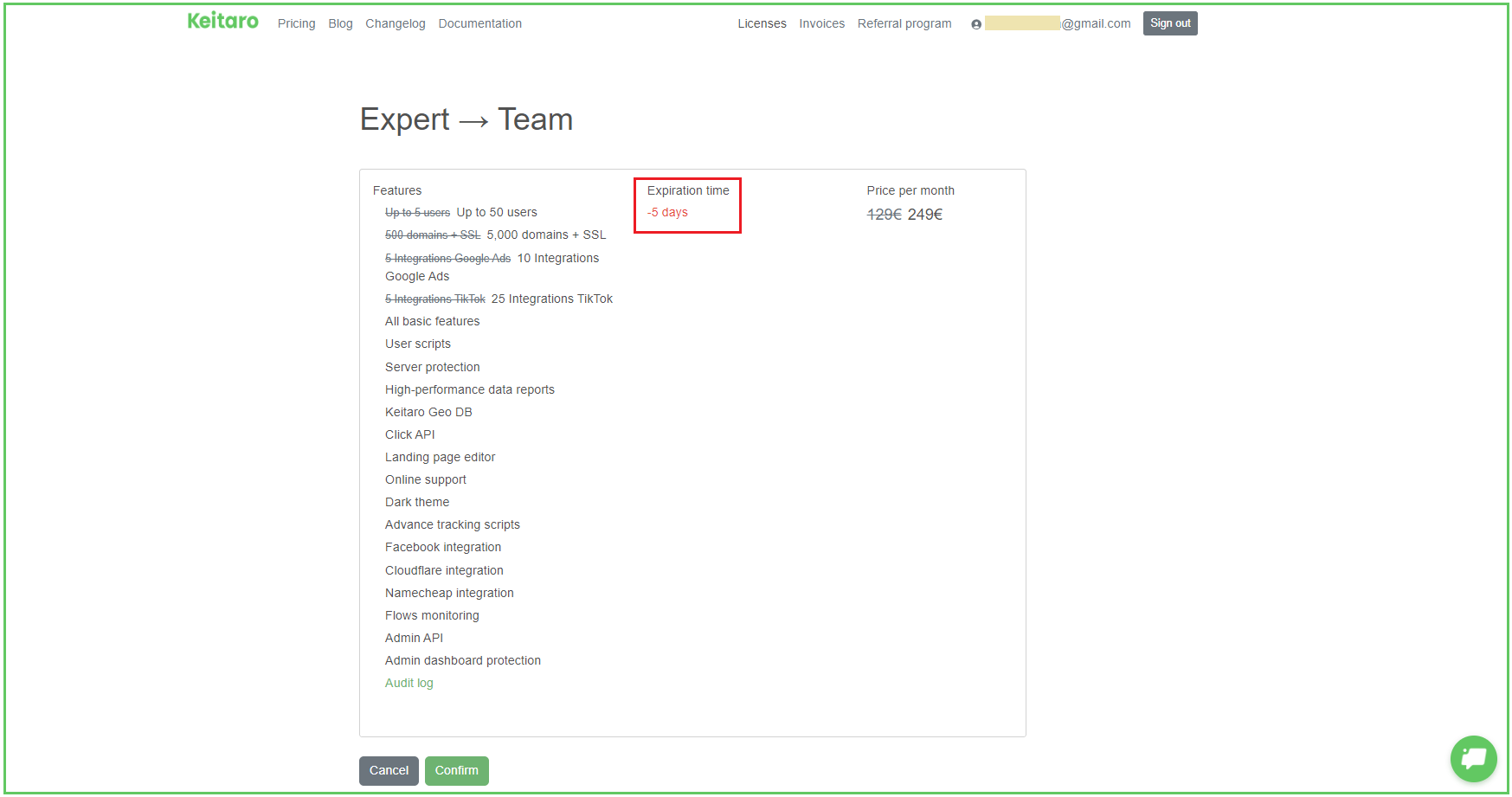Click '25 Integrations TikTok' feature
Screen dimensions: 1512x797
tap(552, 299)
